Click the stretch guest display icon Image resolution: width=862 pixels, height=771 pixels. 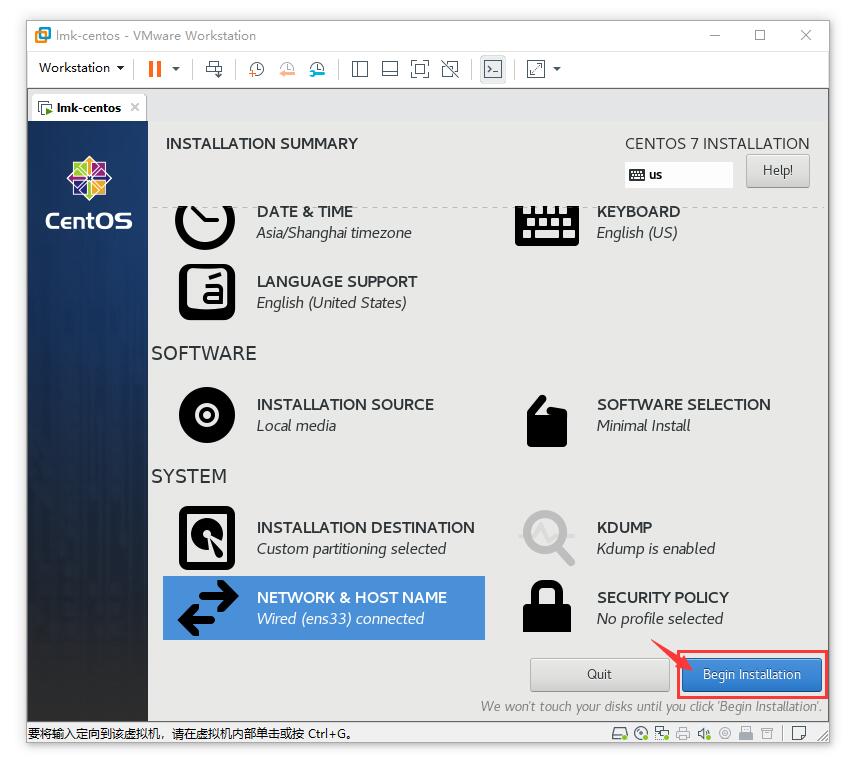tap(535, 69)
